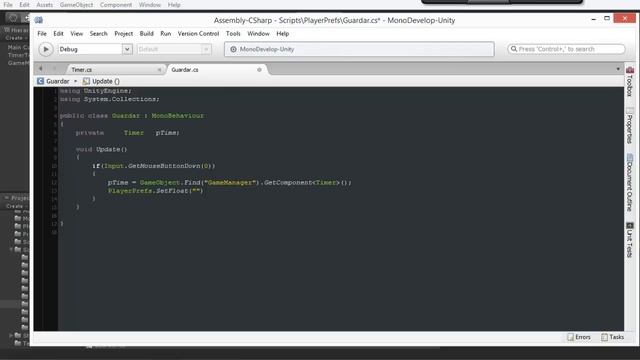Viewport: 640px width, 360px height.
Task: Open the Version Control menu
Action: point(198,33)
